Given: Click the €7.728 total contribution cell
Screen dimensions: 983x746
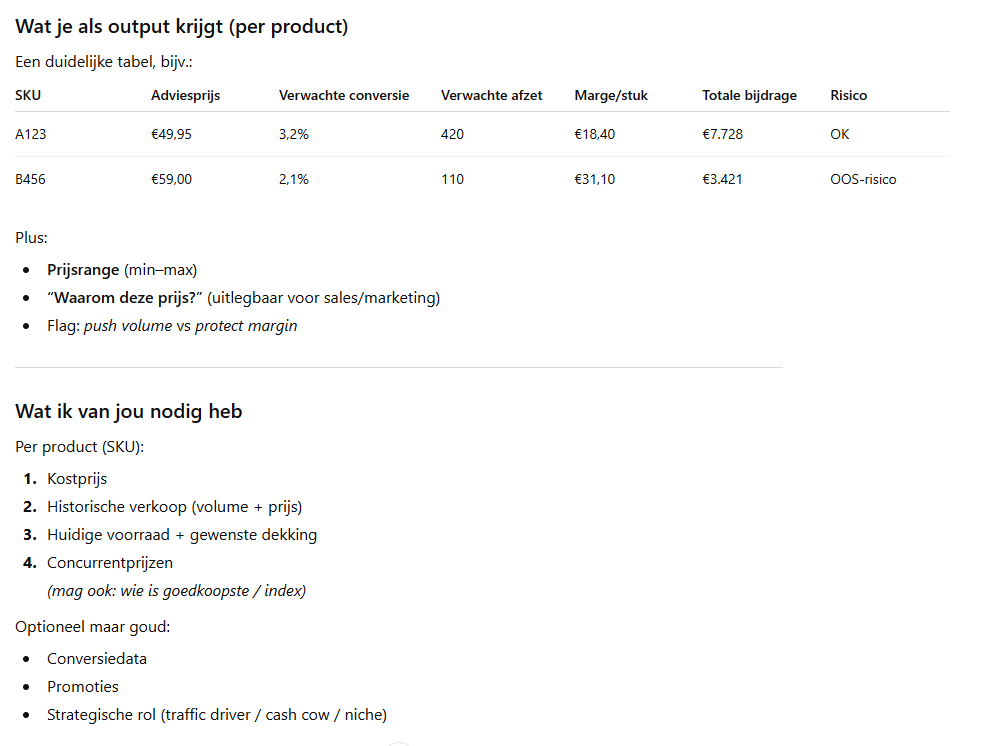Looking at the screenshot, I should [722, 134].
